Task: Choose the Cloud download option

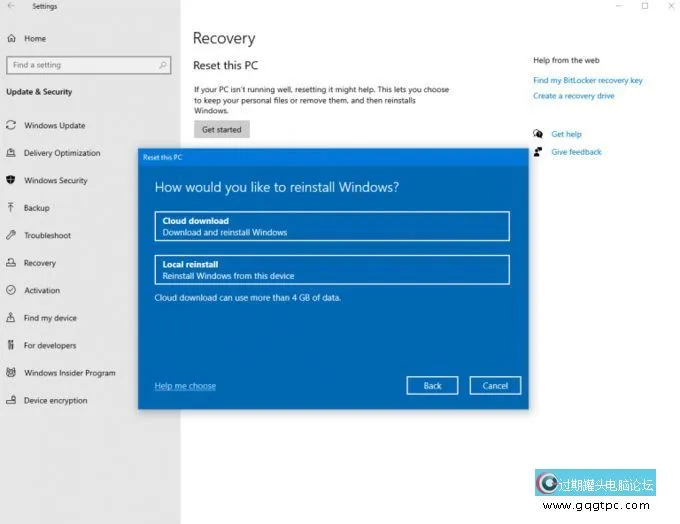Action: coord(331,226)
